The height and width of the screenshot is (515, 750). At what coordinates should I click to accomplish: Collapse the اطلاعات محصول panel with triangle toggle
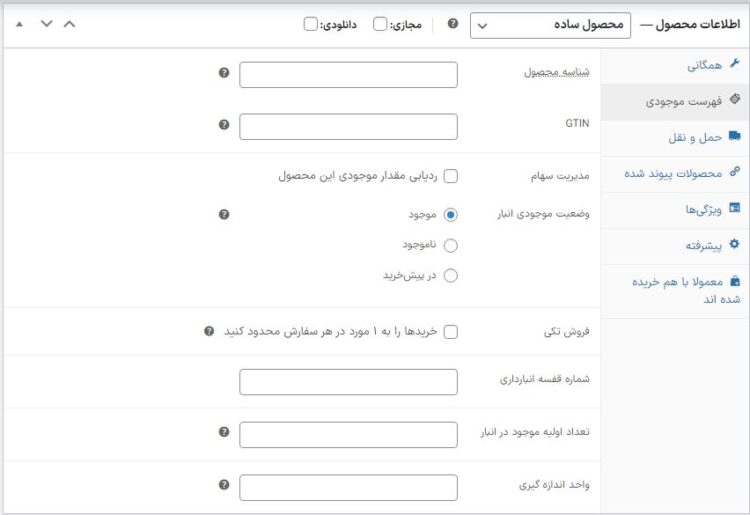pyautogui.click(x=19, y=24)
